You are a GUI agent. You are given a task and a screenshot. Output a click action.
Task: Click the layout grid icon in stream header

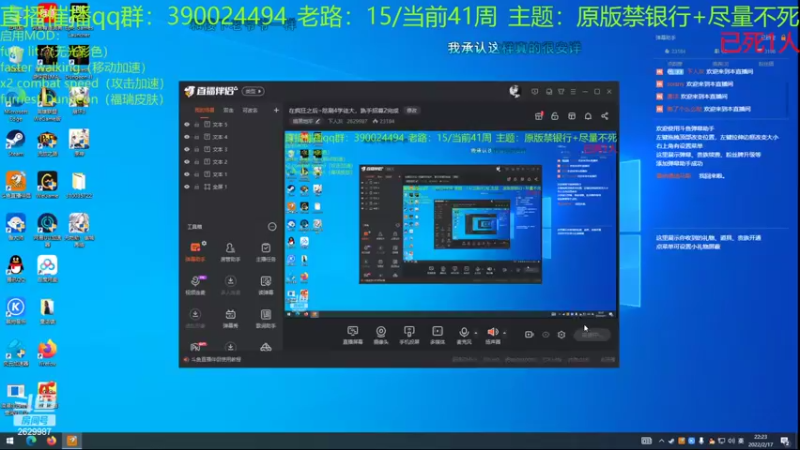[571, 116]
